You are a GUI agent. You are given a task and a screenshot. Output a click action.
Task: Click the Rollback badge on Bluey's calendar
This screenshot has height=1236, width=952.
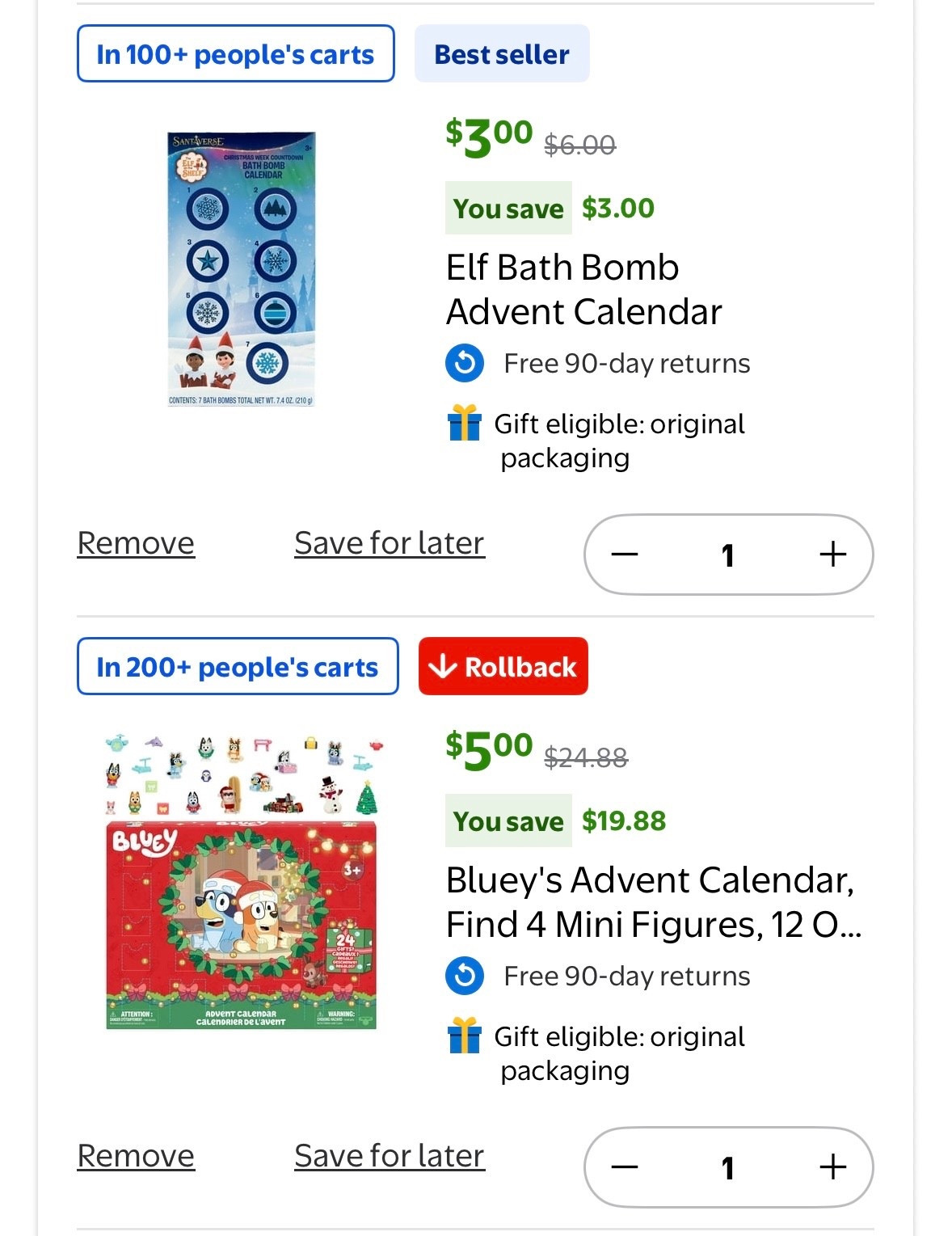503,666
